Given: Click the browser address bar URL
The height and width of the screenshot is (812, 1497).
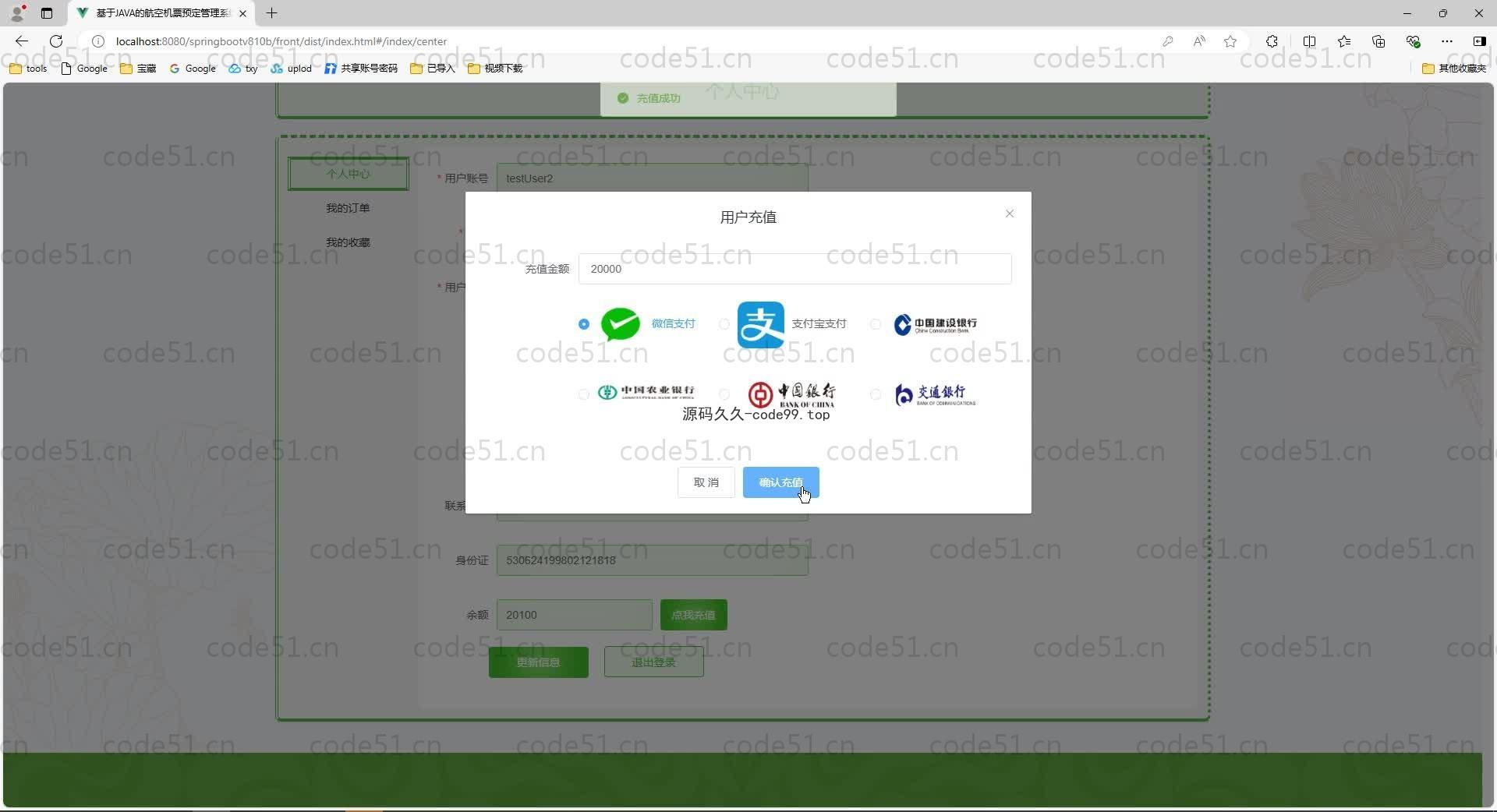Looking at the screenshot, I should point(281,41).
